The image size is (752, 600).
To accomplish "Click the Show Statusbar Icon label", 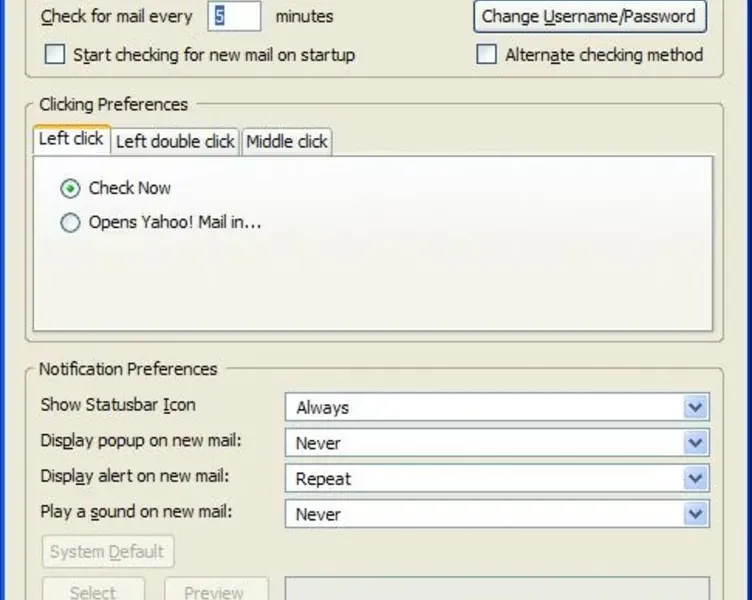I will click(118, 405).
